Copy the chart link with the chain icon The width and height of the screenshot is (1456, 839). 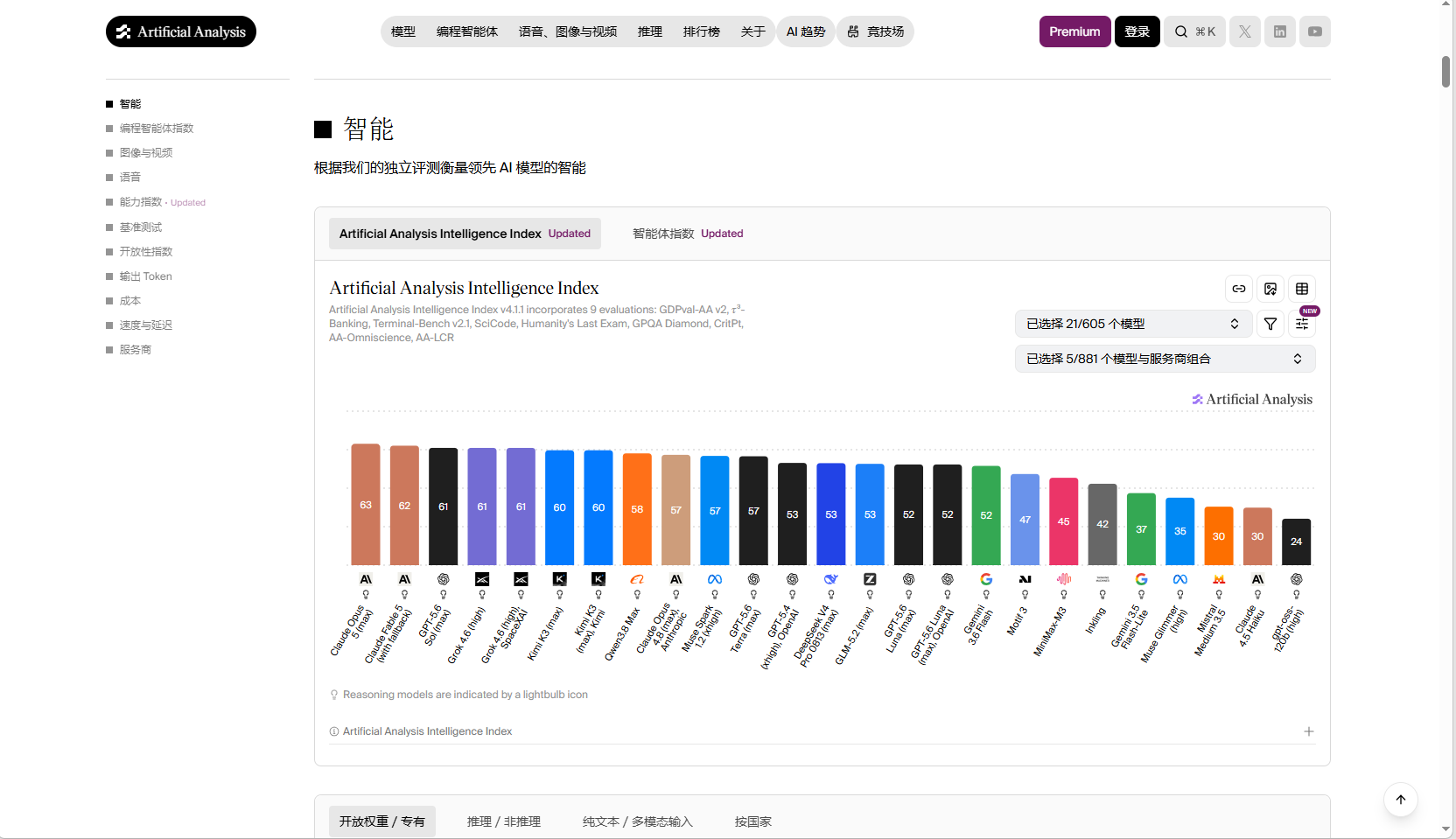tap(1239, 289)
